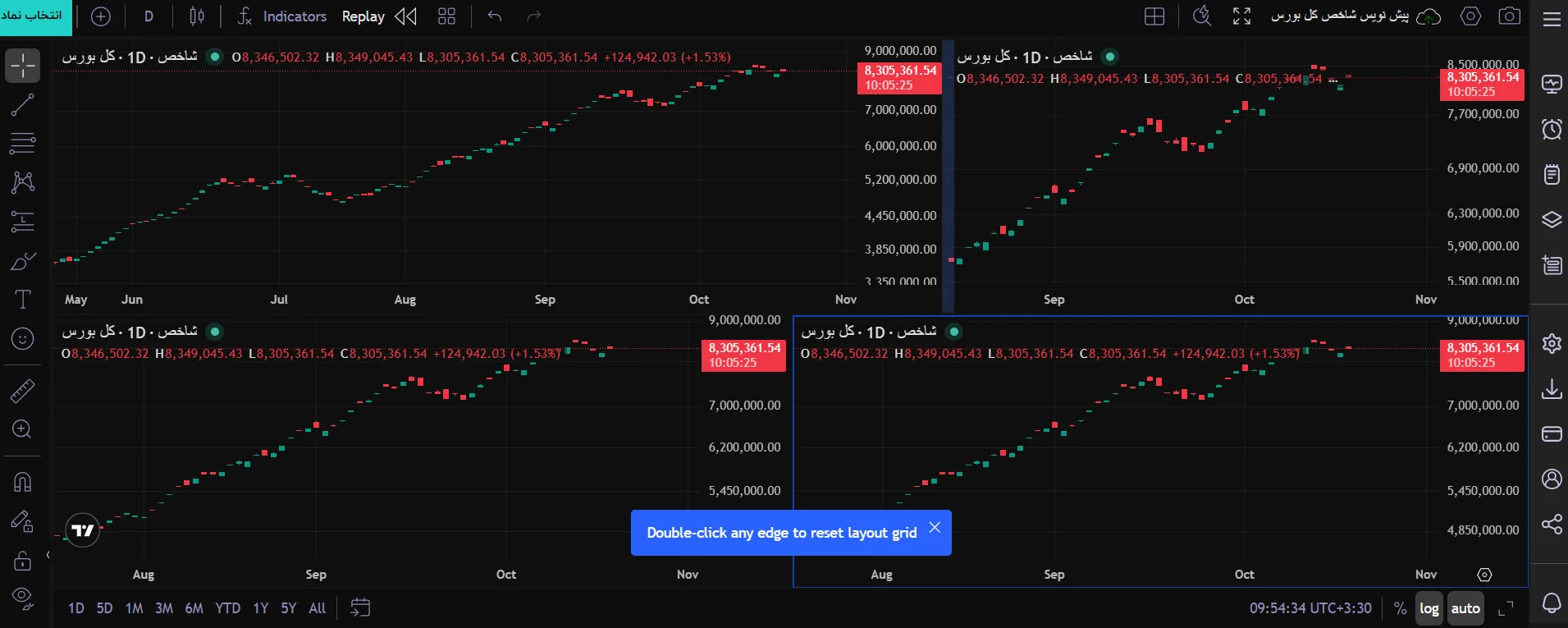This screenshot has width=1568, height=628.
Task: Select the ruler measure tool
Action: click(x=23, y=391)
